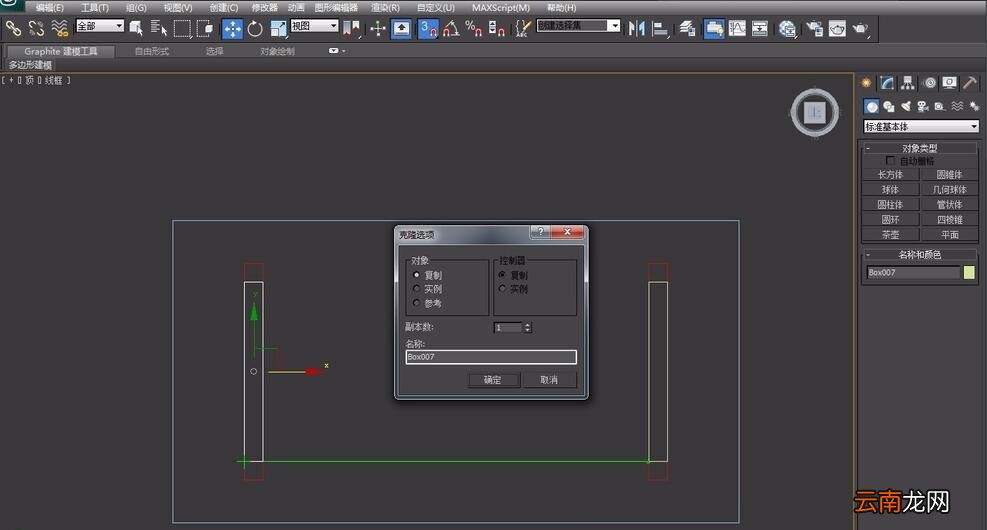Image resolution: width=987 pixels, height=530 pixels.
Task: Collapse 对象类型 rollout
Action: (x=920, y=148)
